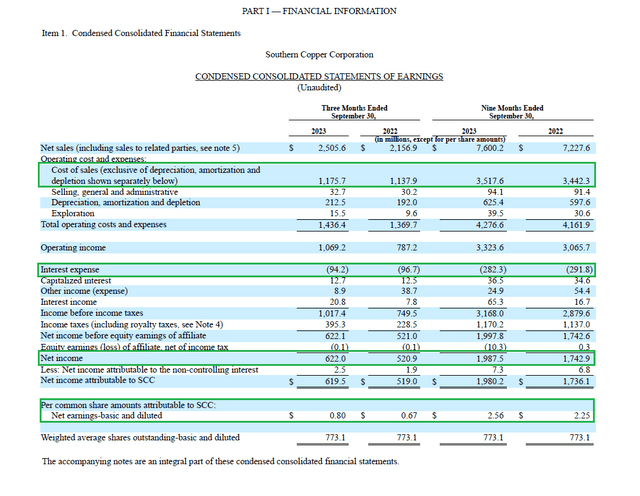Click the 'Nine Months Ended September 30' column header
The height and width of the screenshot is (496, 640).
pyautogui.click(x=512, y=112)
